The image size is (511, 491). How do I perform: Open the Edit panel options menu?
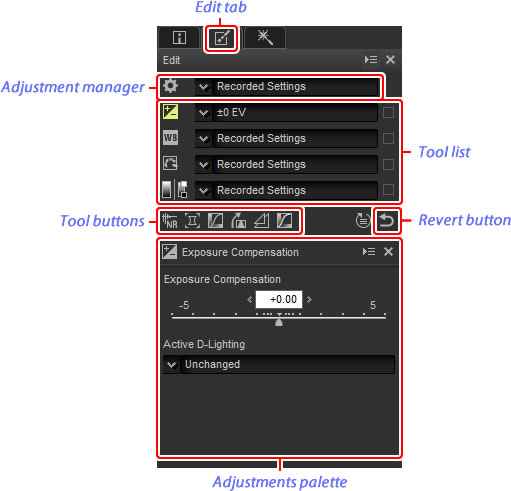click(x=371, y=60)
